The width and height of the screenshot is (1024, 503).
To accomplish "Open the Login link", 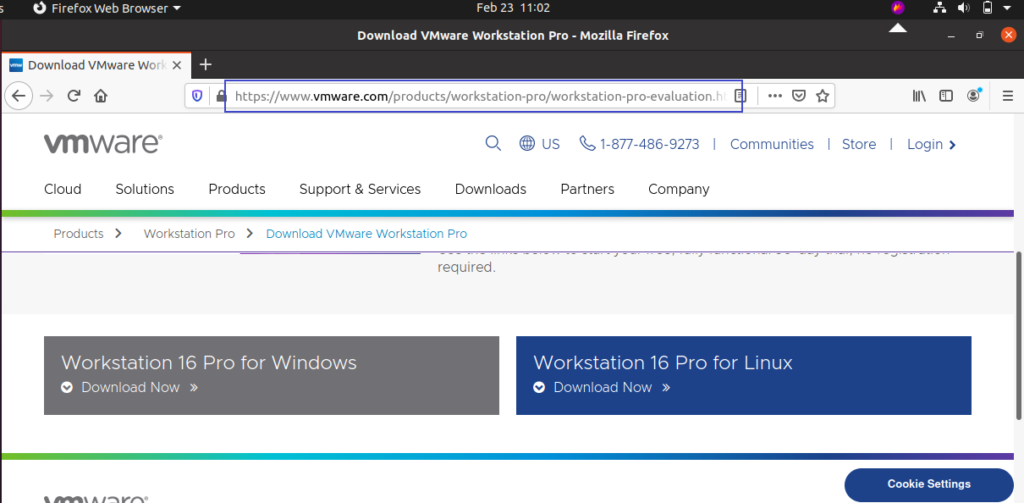I will [x=931, y=144].
